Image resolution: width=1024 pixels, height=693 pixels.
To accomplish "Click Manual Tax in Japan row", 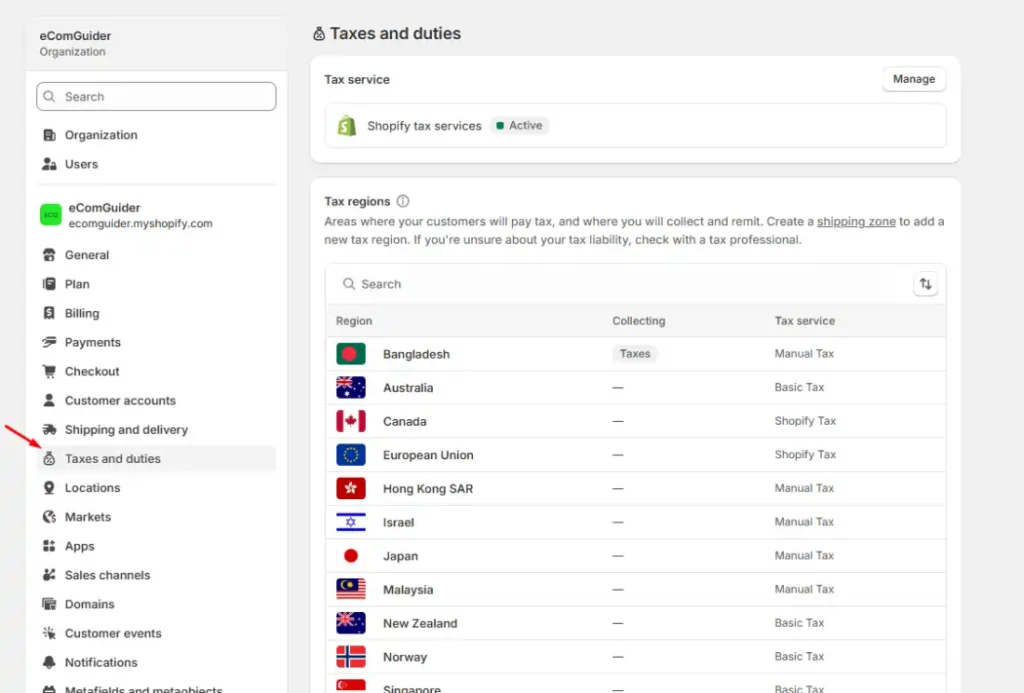I will [804, 555].
